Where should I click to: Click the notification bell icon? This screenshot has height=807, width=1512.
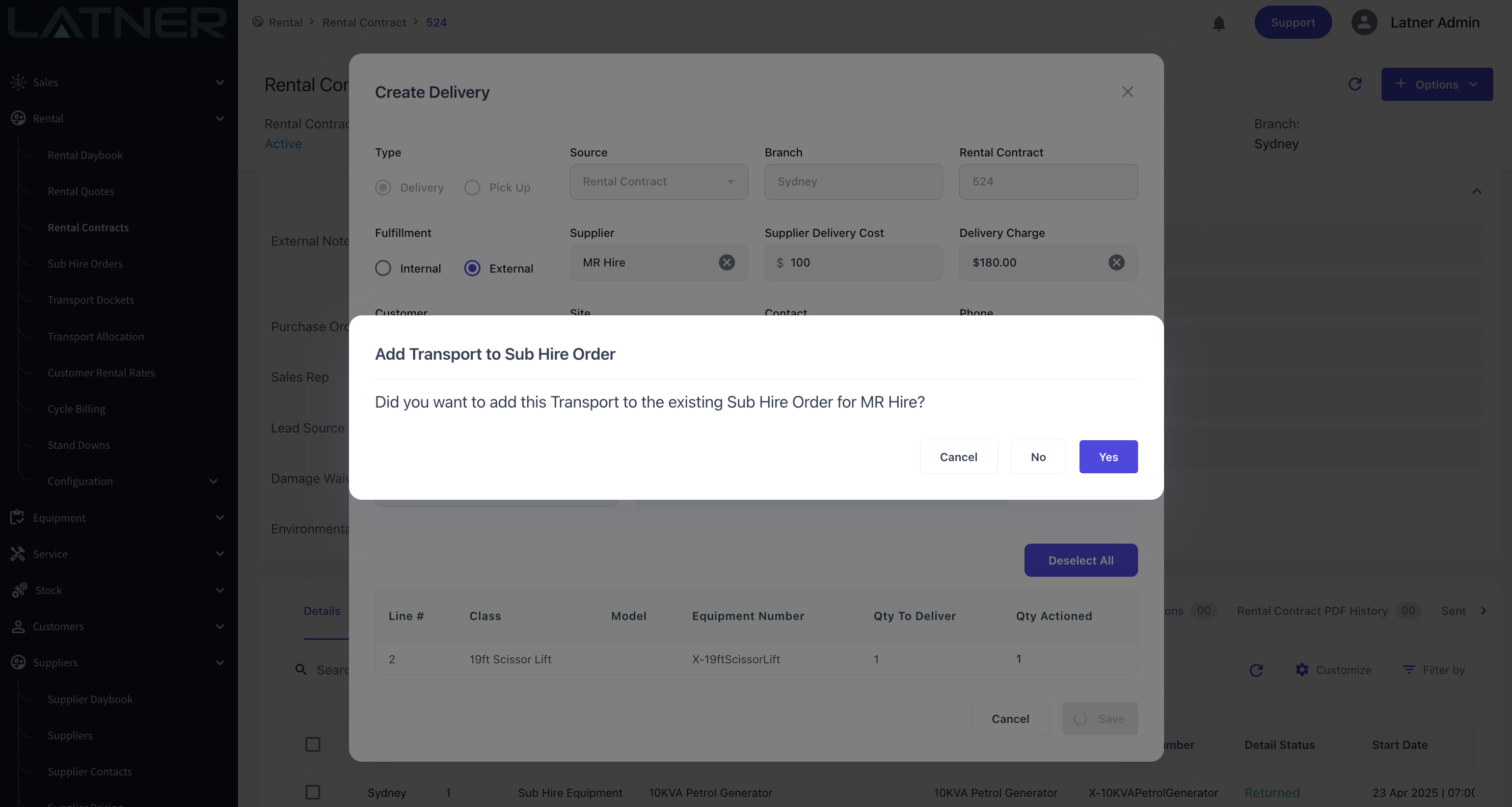tap(1219, 23)
